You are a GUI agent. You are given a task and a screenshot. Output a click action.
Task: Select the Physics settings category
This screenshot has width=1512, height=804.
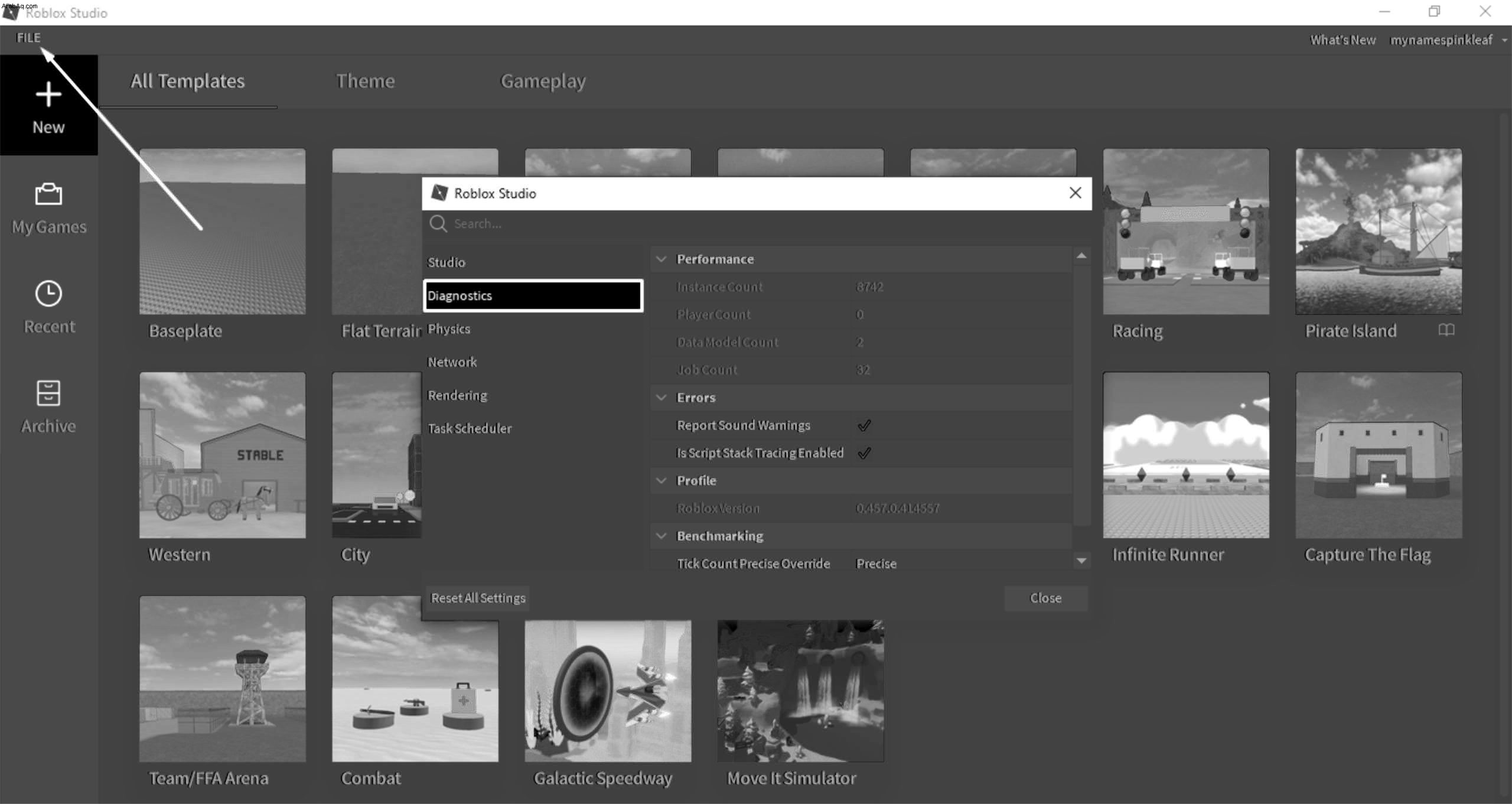pos(533,329)
